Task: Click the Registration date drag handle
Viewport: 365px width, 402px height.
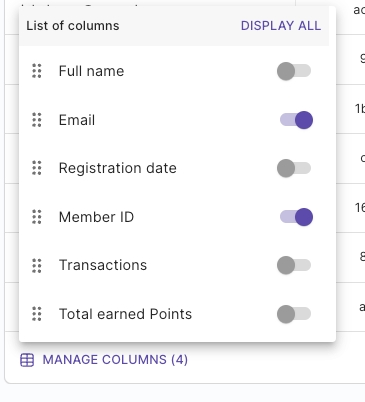Action: click(x=37, y=168)
